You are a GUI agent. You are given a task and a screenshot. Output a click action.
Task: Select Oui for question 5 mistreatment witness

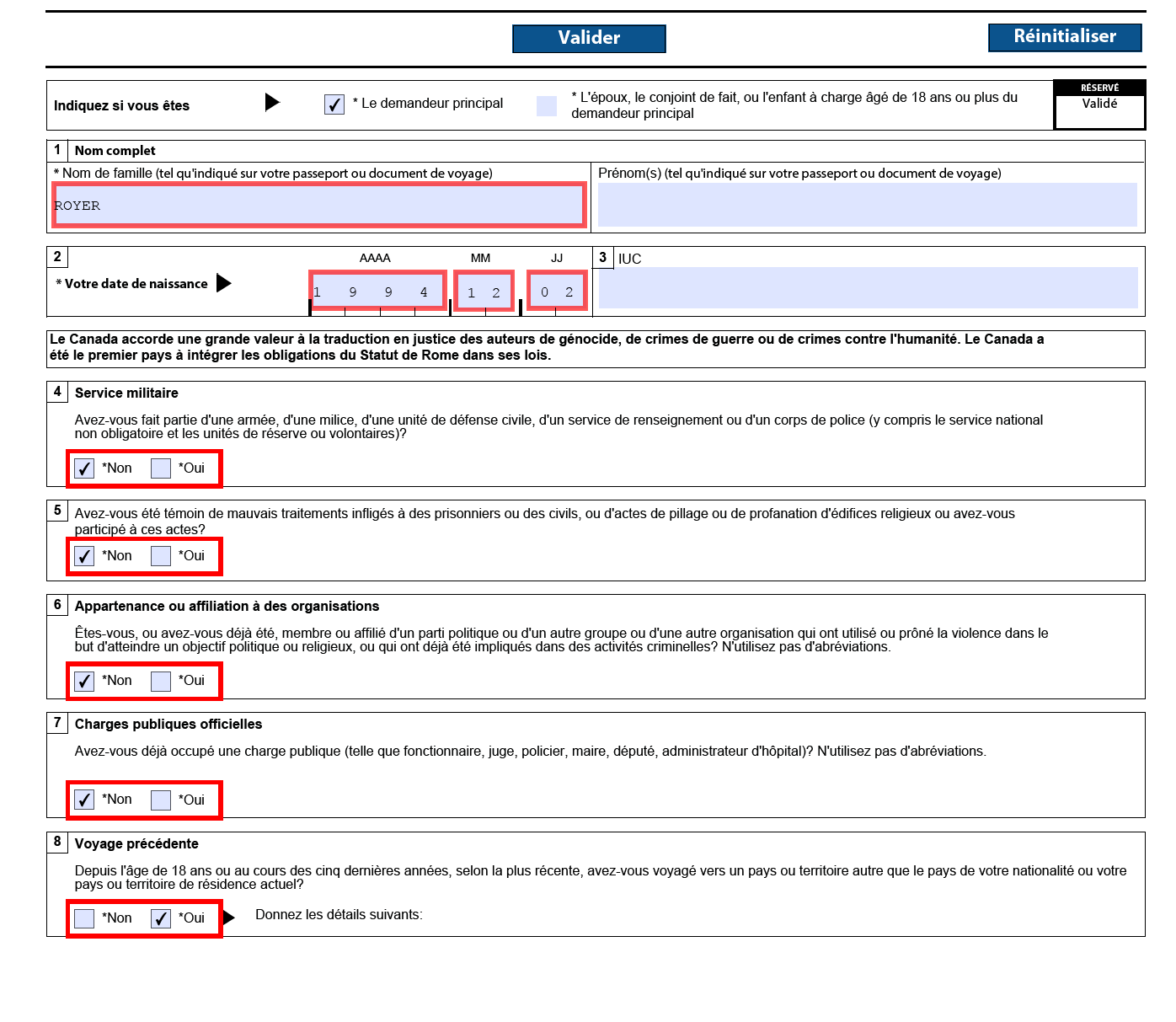(x=161, y=556)
